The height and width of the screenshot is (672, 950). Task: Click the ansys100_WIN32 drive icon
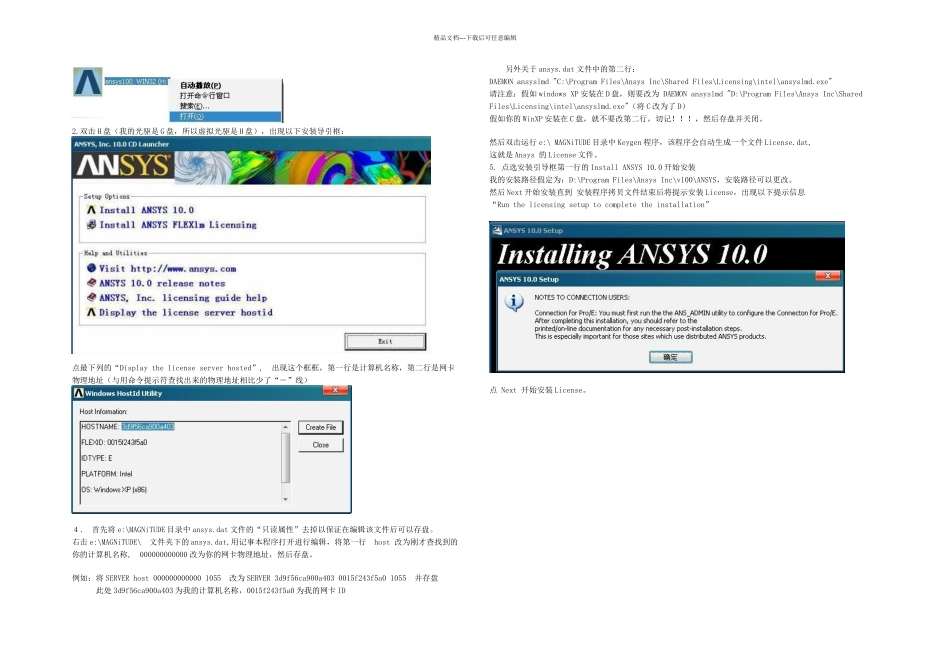(x=88, y=82)
